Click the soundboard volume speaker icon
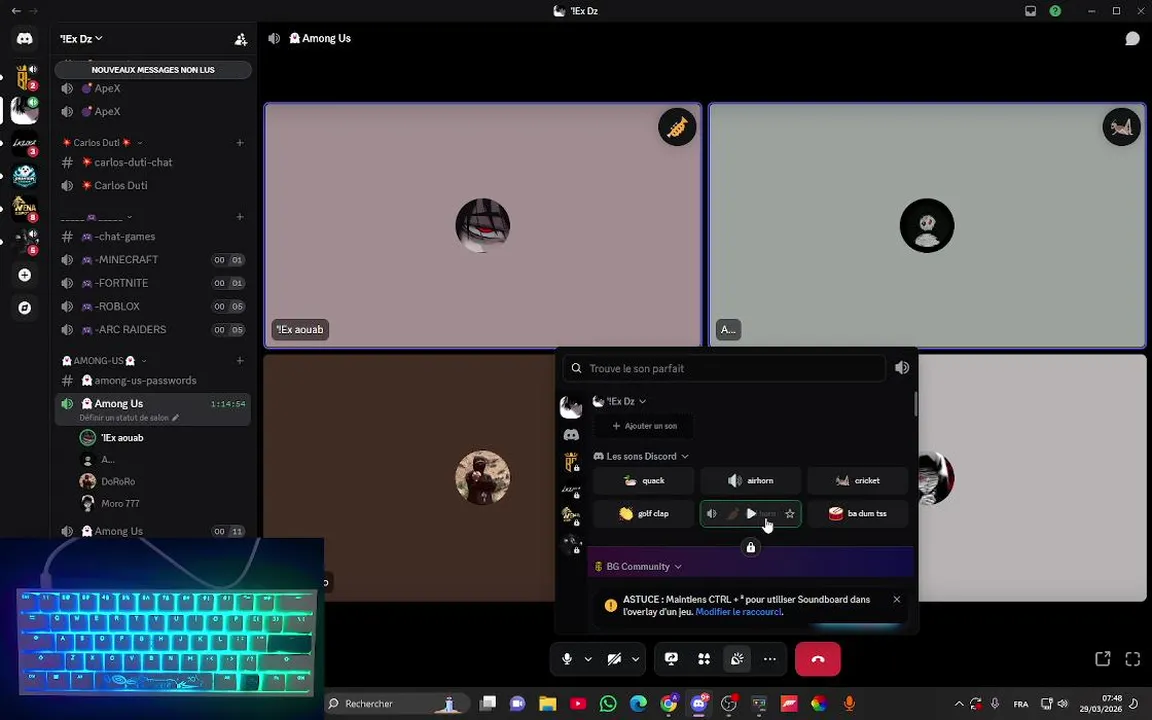 click(x=901, y=367)
